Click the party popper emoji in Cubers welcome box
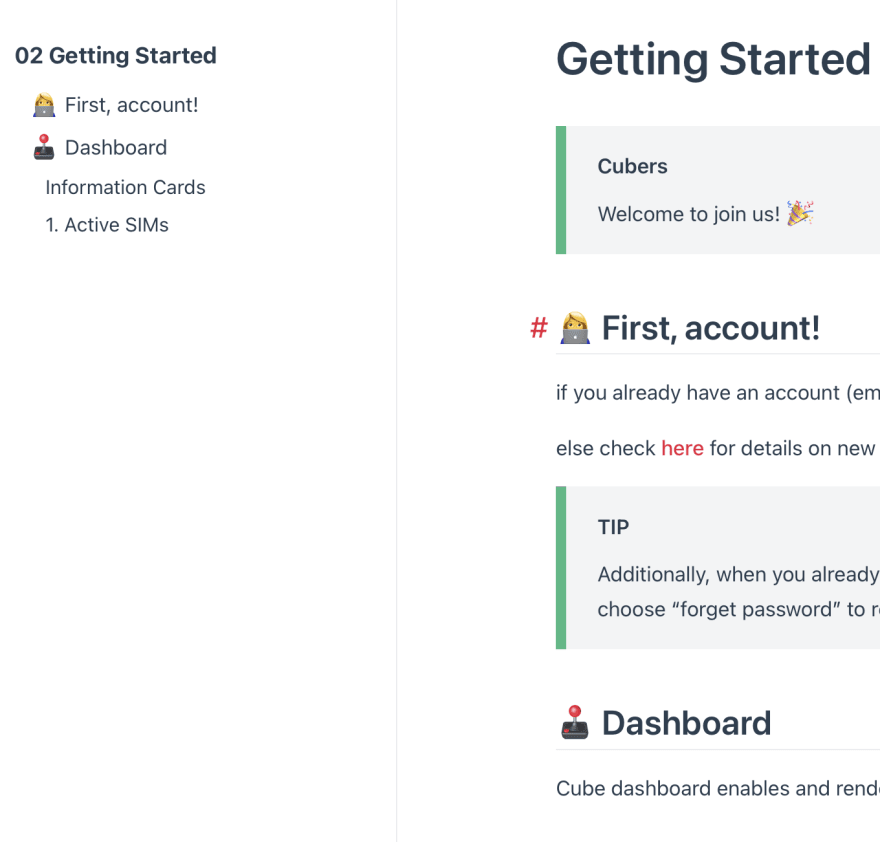This screenshot has width=880, height=842. [799, 212]
